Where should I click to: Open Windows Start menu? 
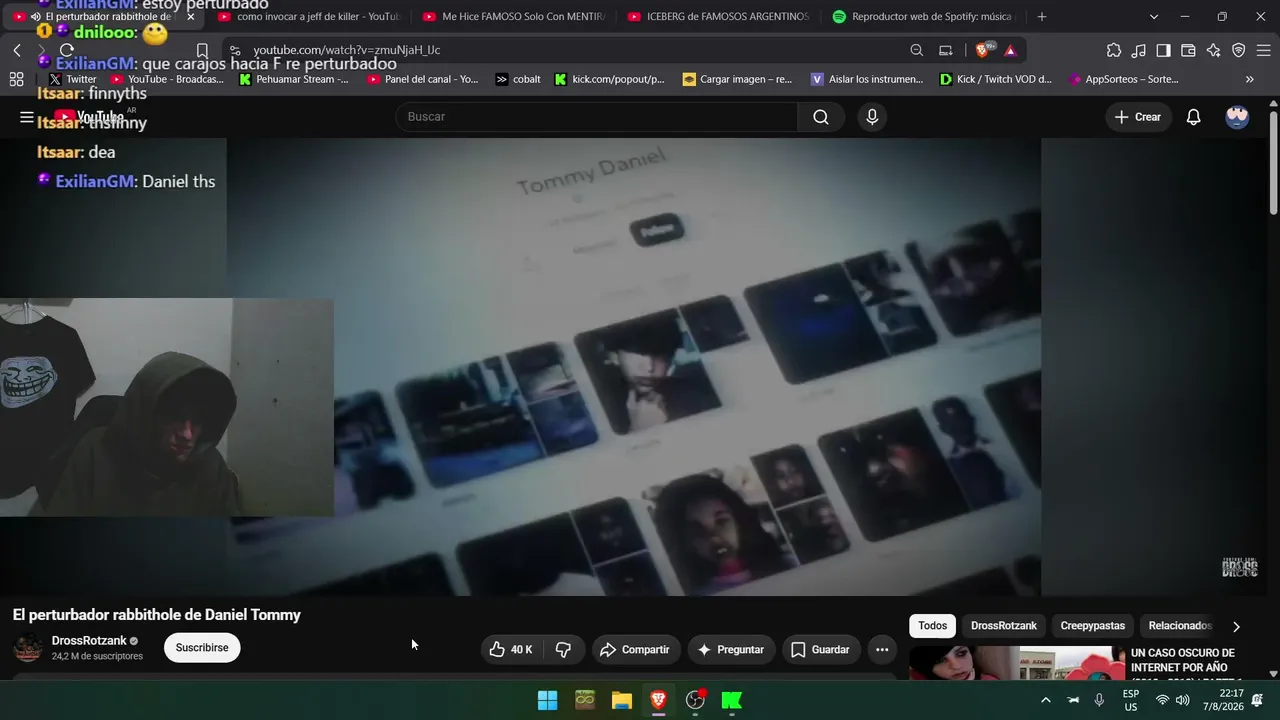coord(548,700)
